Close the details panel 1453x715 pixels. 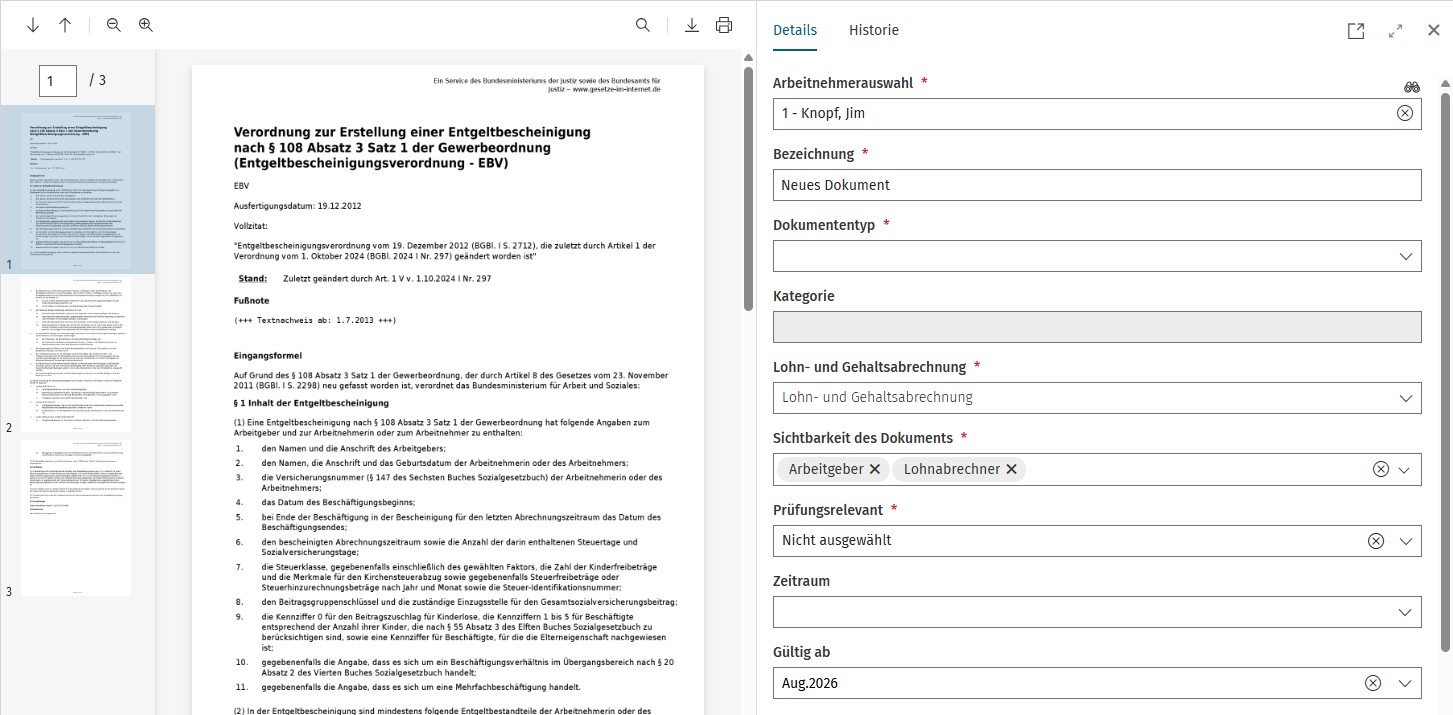coord(1433,31)
